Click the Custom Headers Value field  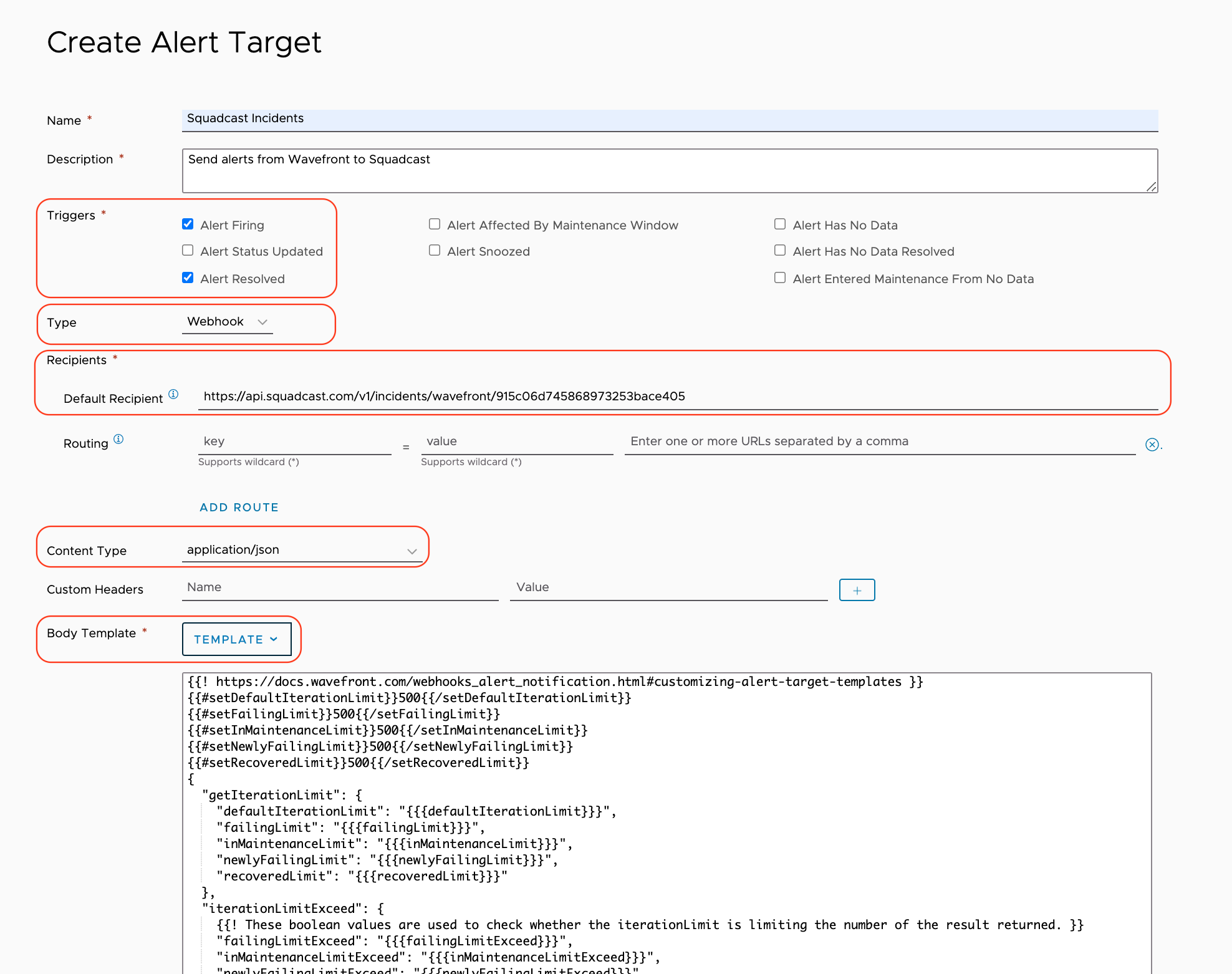(x=668, y=588)
